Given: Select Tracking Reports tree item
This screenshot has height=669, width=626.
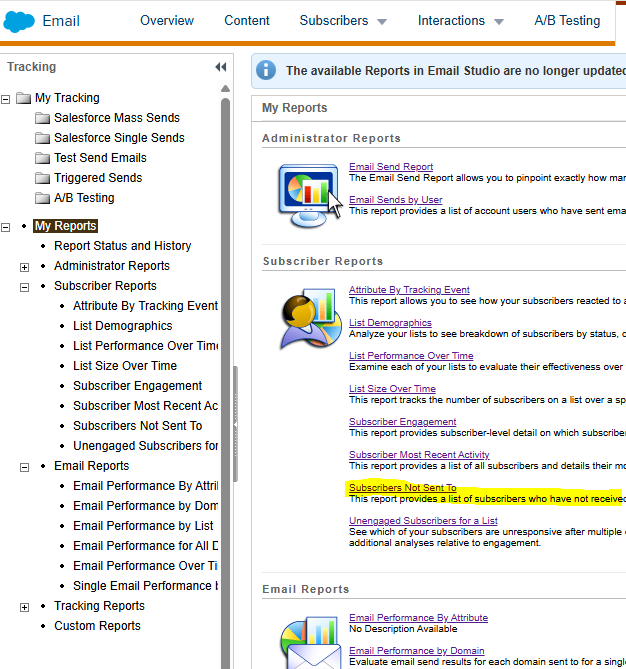Looking at the screenshot, I should (99, 606).
